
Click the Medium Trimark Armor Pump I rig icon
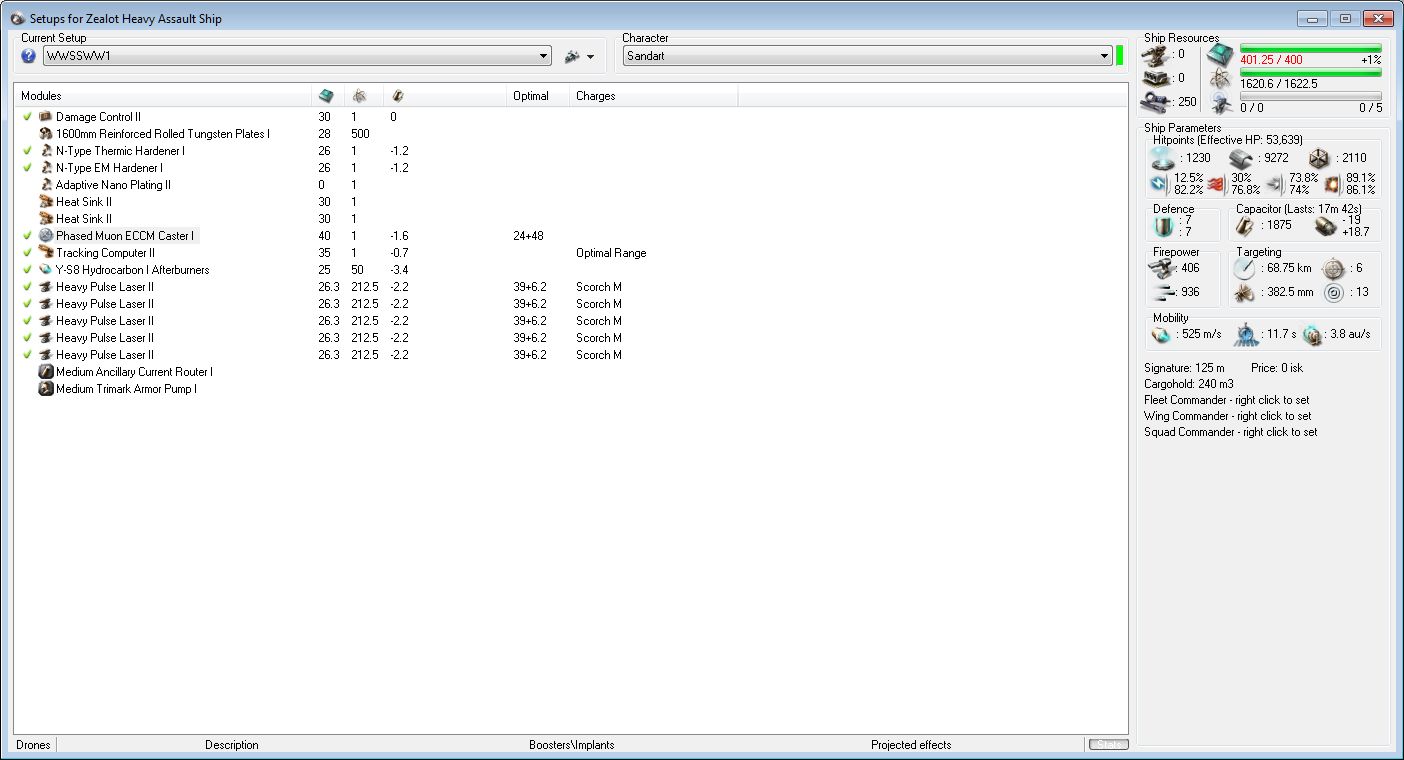46,389
